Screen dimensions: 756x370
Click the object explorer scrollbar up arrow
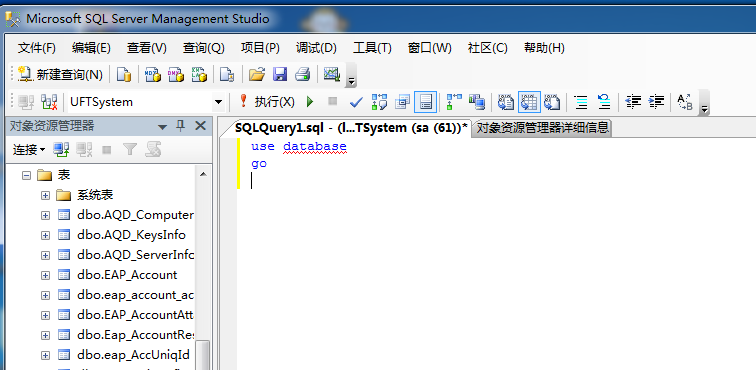coord(203,174)
